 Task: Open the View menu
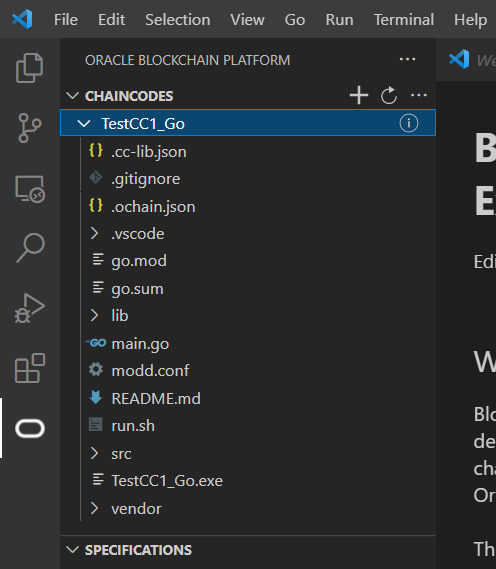point(247,20)
